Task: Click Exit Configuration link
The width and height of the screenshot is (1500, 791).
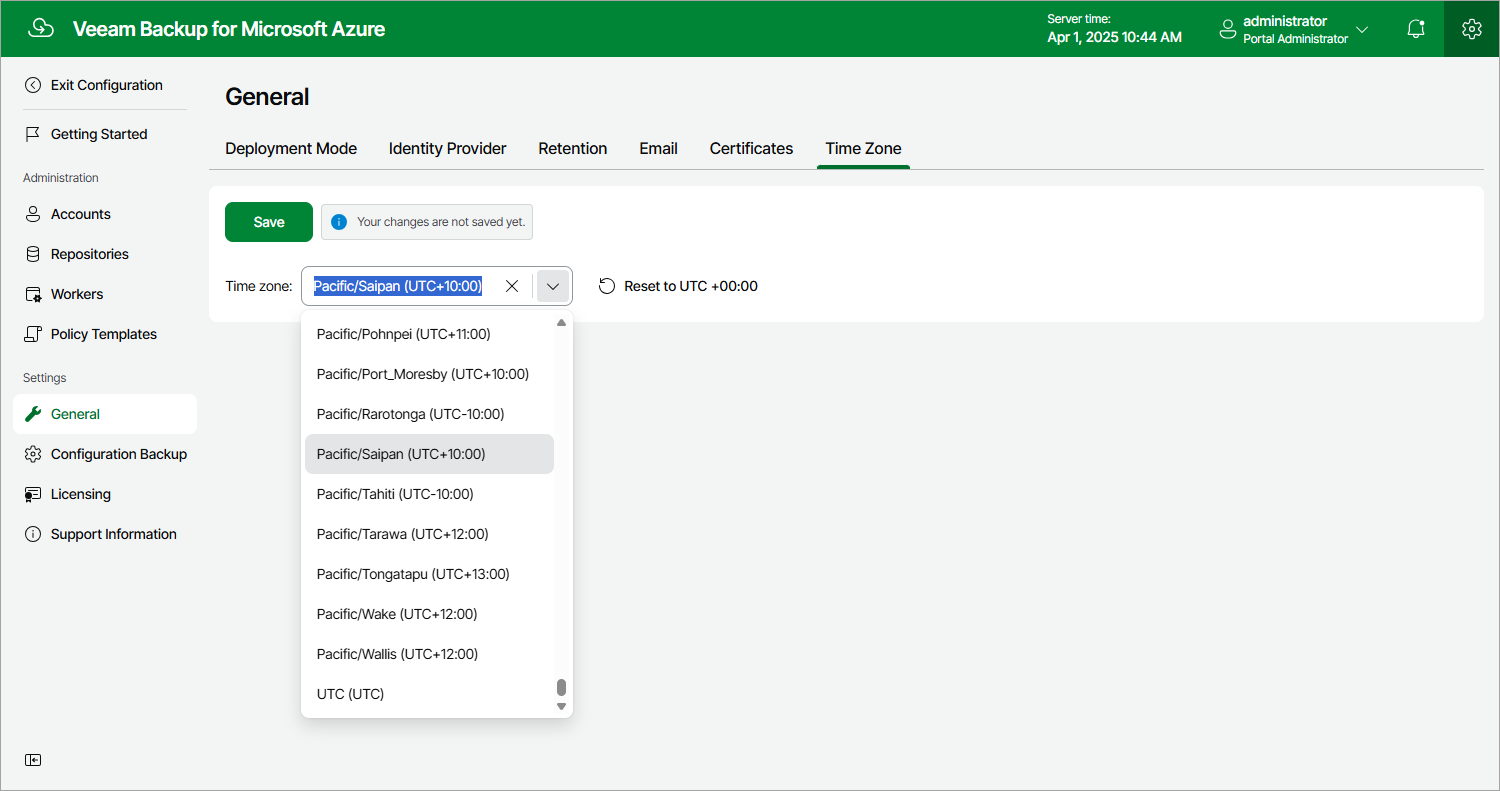Action: [x=107, y=85]
